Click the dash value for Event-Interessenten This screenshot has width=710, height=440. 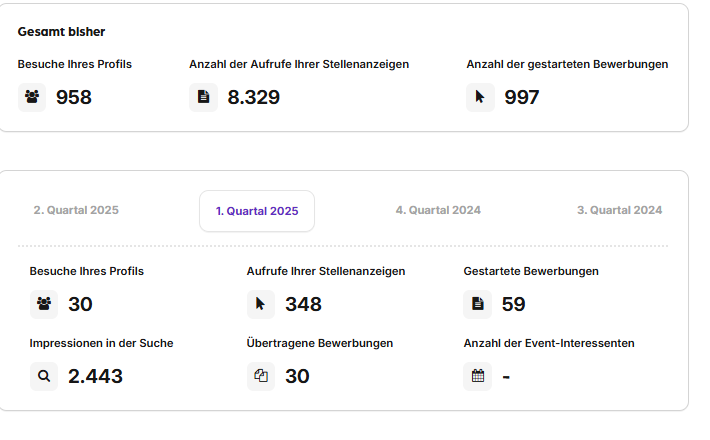(506, 377)
